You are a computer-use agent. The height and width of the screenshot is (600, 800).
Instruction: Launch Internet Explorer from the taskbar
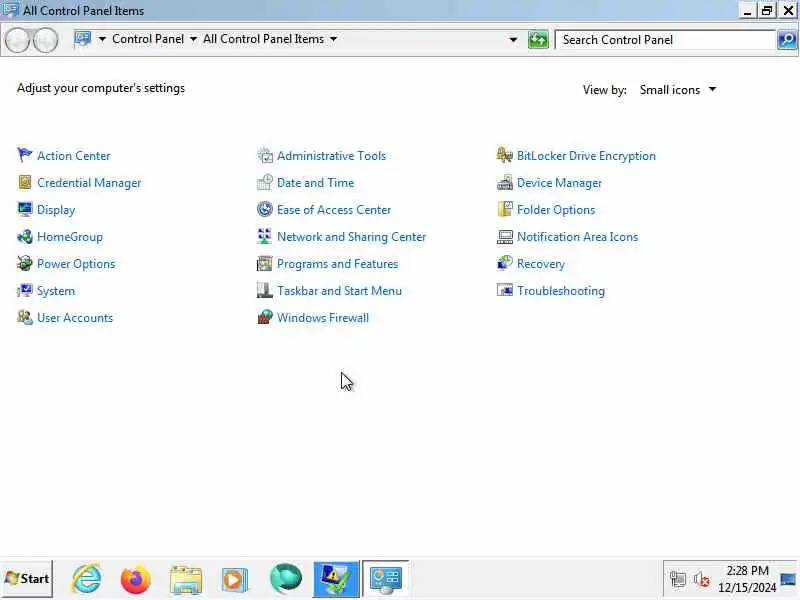click(87, 579)
